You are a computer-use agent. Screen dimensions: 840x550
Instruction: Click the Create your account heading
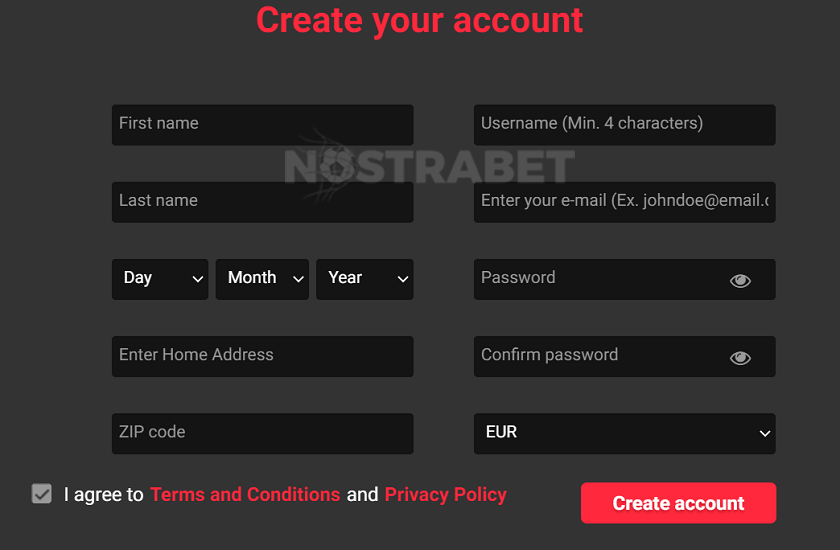tap(419, 20)
